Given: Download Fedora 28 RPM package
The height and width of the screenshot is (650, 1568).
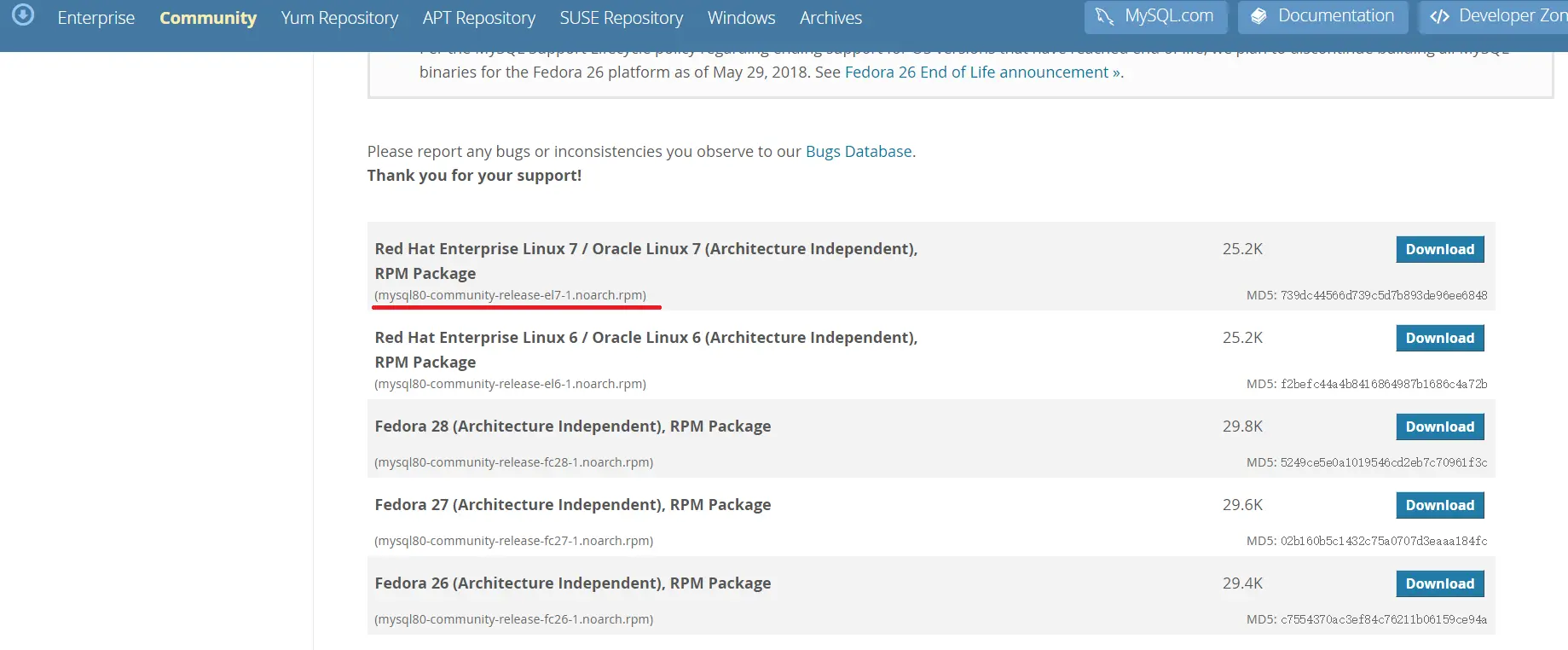Looking at the screenshot, I should pos(1440,427).
